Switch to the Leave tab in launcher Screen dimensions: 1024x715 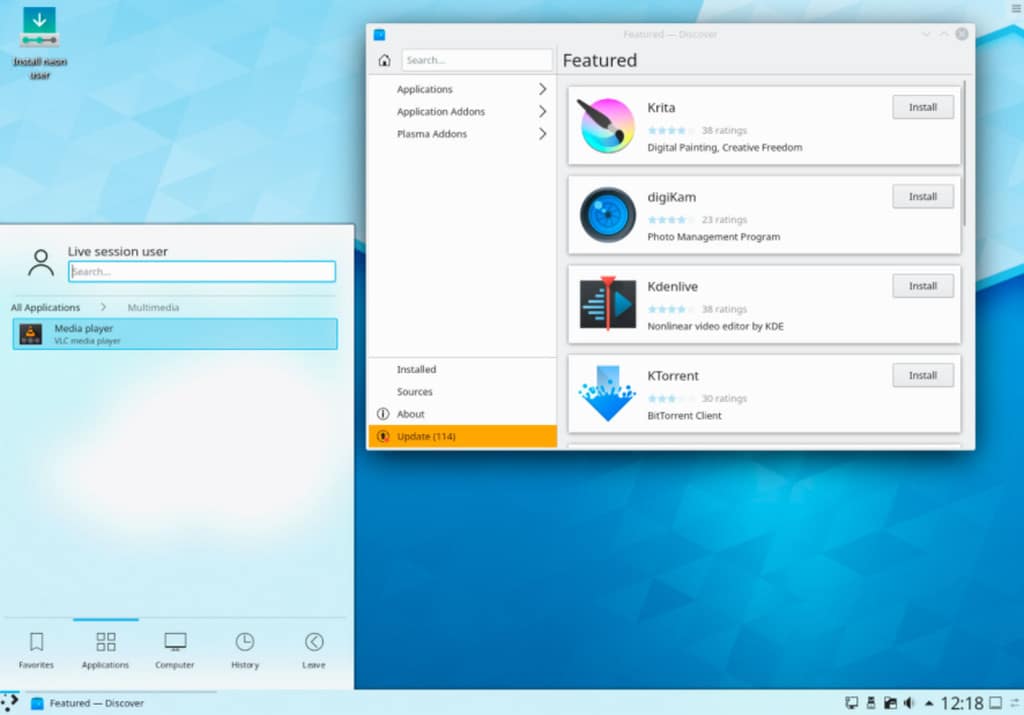[314, 651]
